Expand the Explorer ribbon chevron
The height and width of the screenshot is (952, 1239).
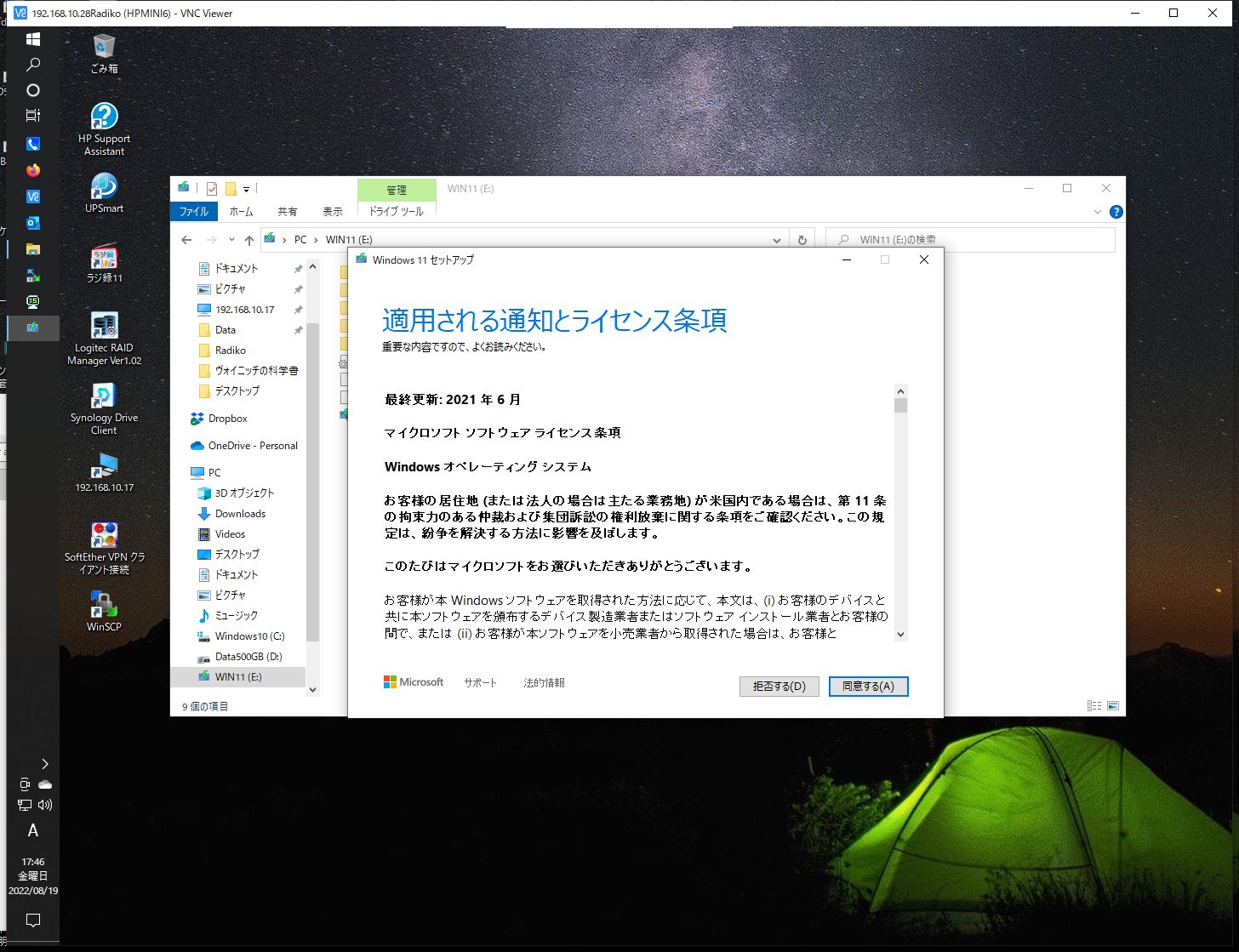(1098, 212)
